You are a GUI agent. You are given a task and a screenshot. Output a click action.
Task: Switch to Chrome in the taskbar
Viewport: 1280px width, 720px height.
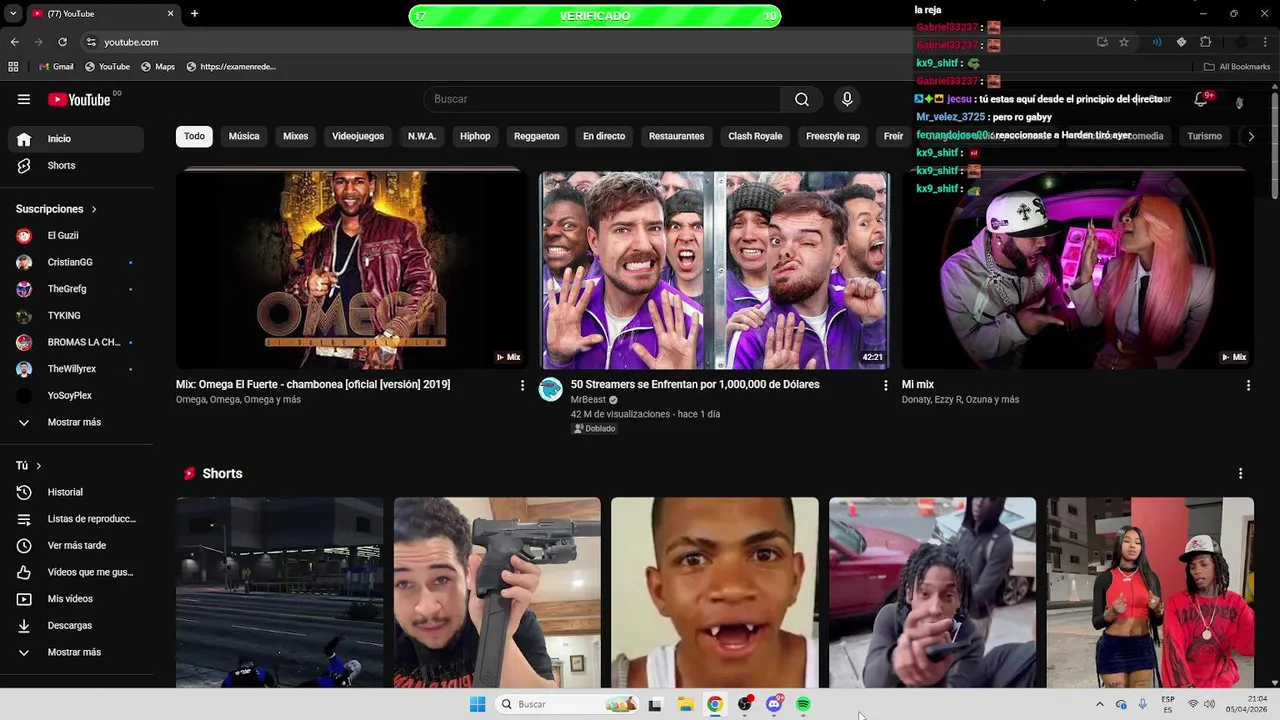(x=715, y=704)
